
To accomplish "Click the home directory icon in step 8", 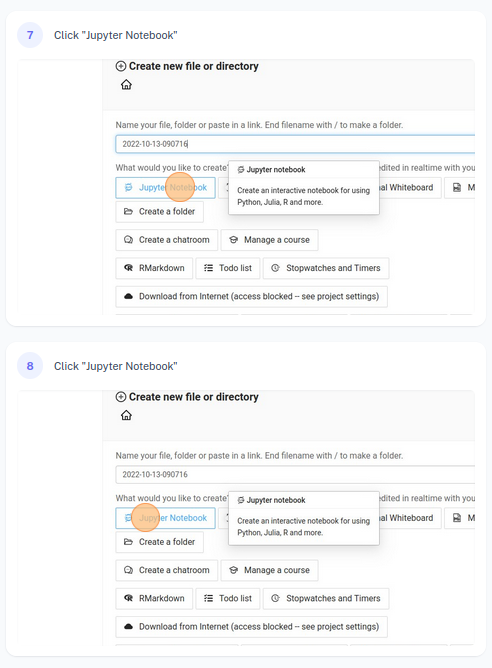I will tap(126, 415).
